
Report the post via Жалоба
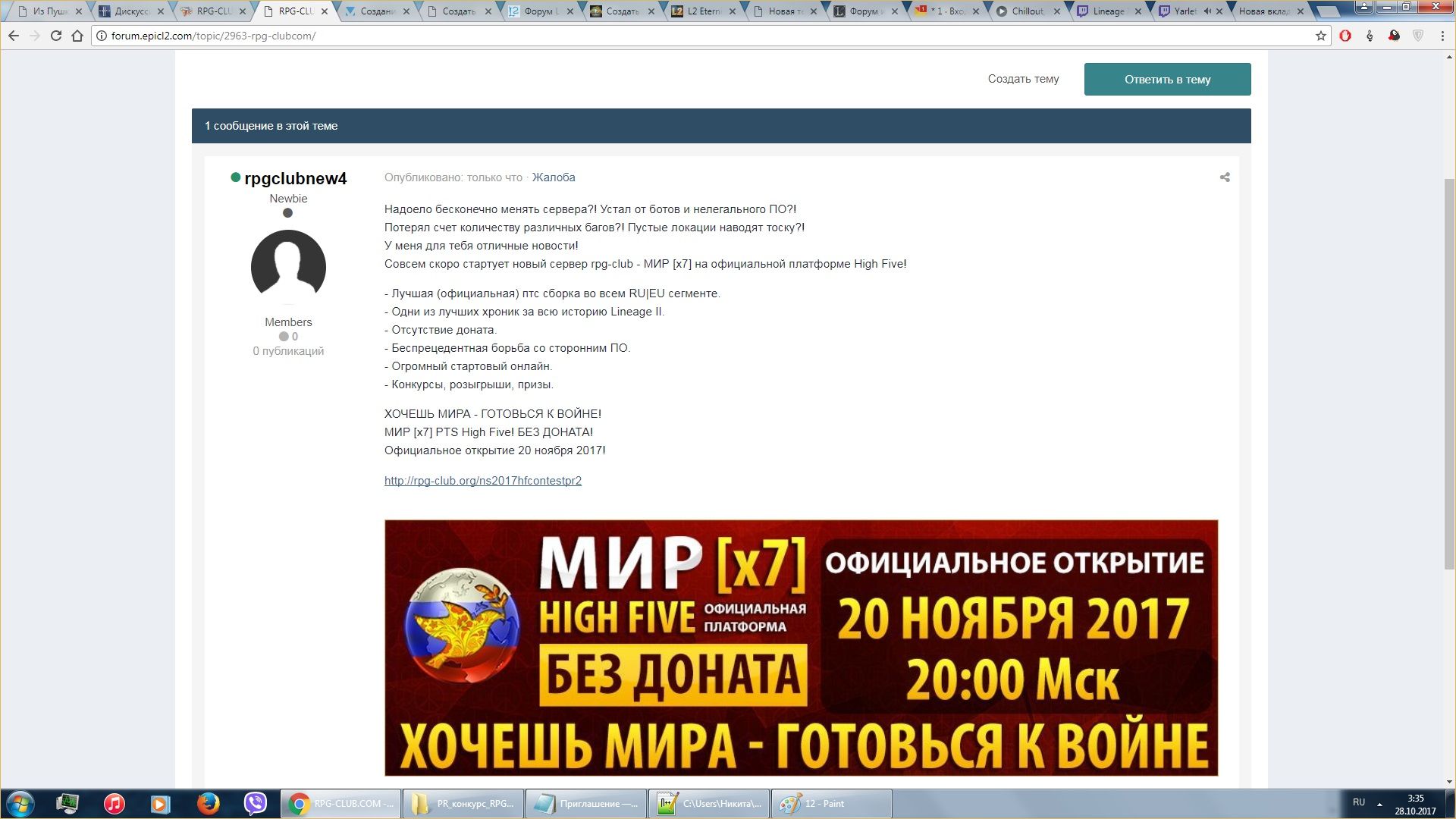(x=553, y=177)
